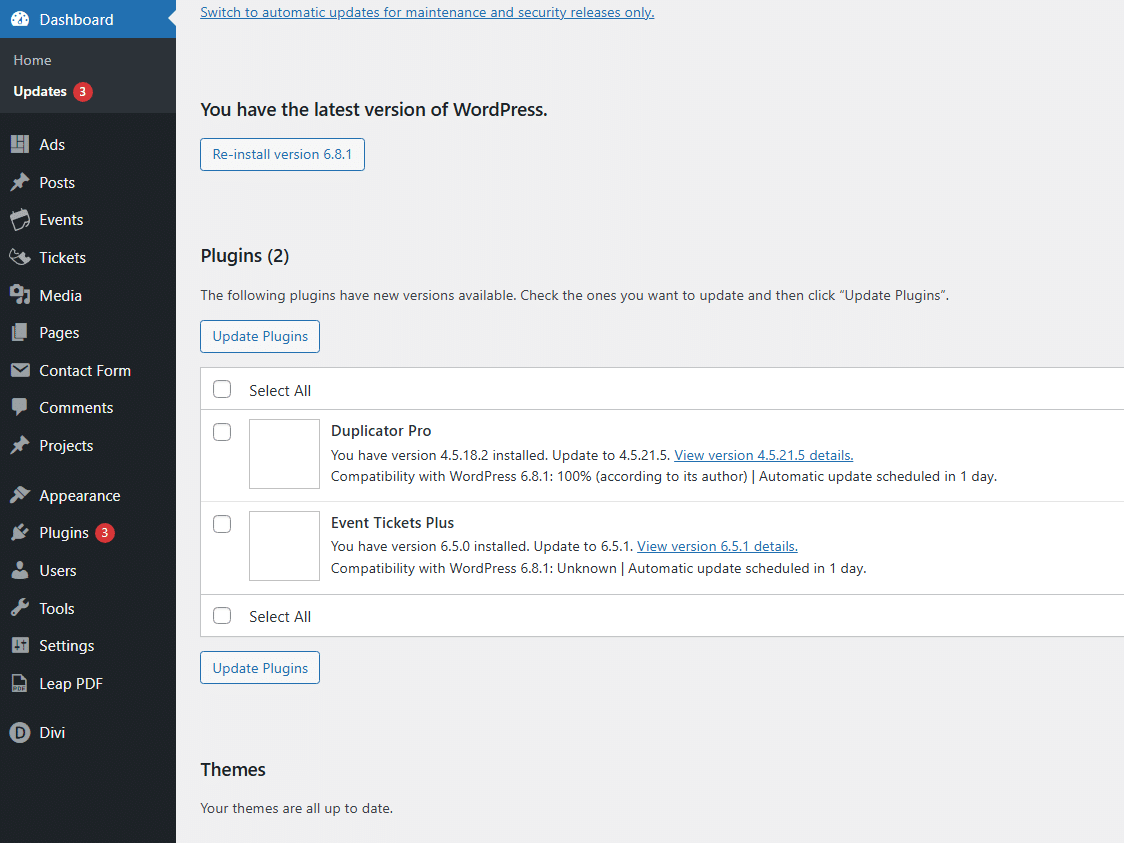Viewport: 1124px width, 843px height.
Task: Click the red Updates count badge
Action: (x=82, y=92)
